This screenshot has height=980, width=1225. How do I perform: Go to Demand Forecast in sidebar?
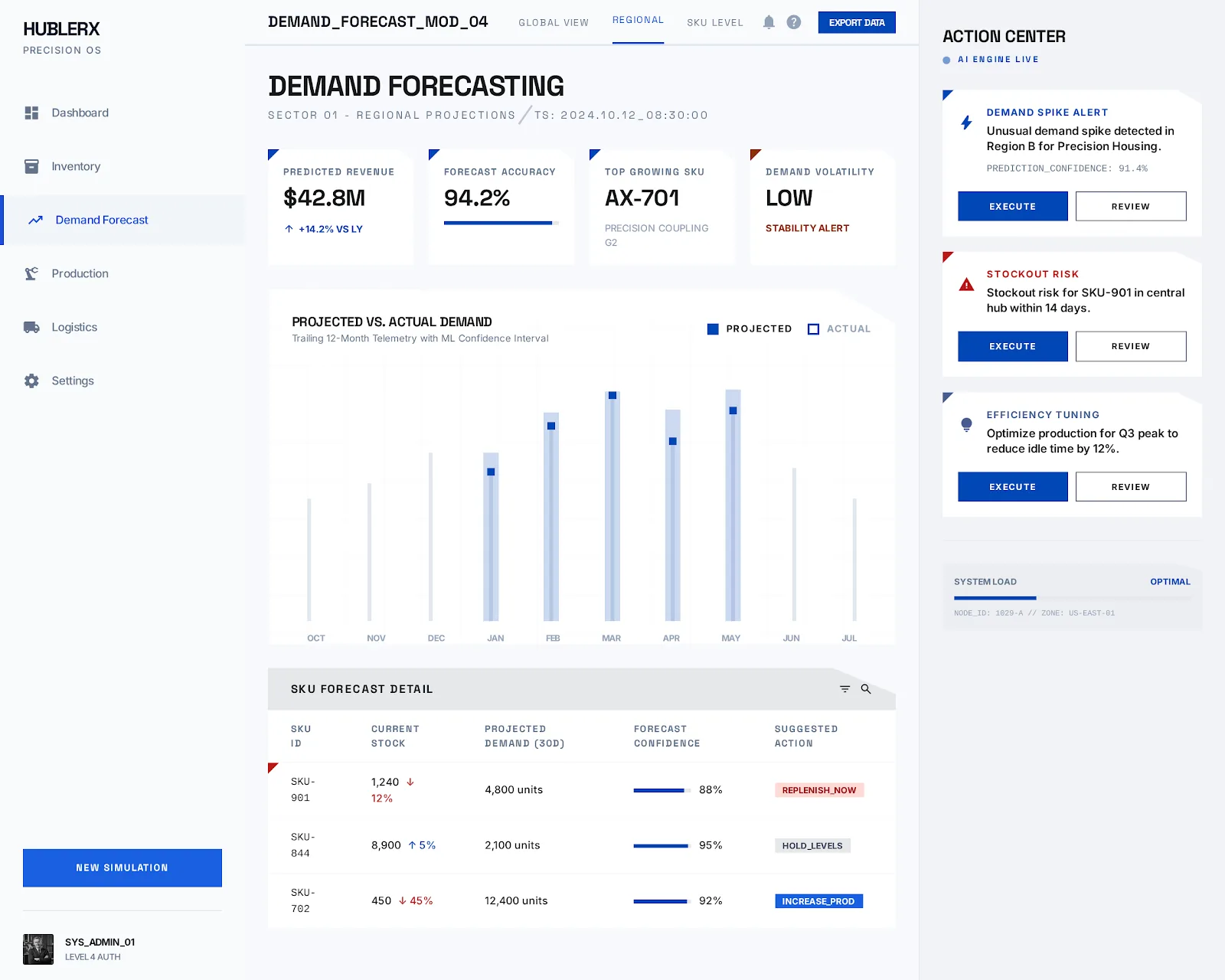point(124,220)
